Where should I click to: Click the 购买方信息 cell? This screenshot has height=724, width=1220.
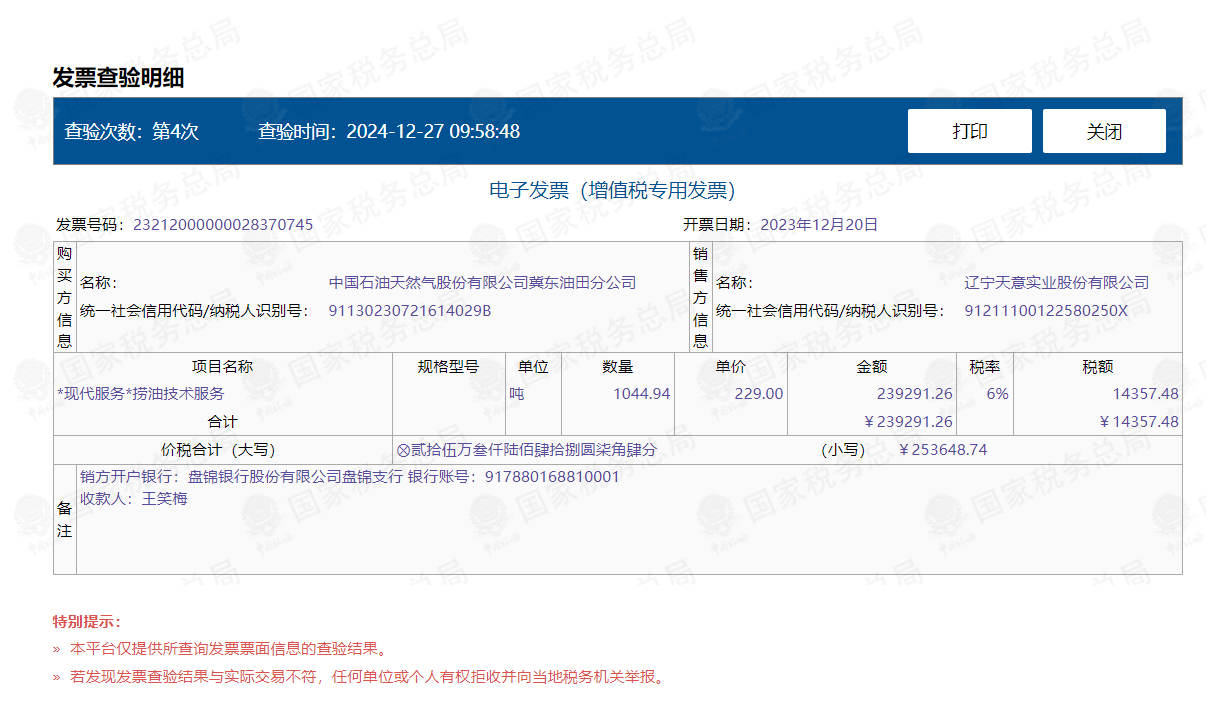pyautogui.click(x=64, y=297)
